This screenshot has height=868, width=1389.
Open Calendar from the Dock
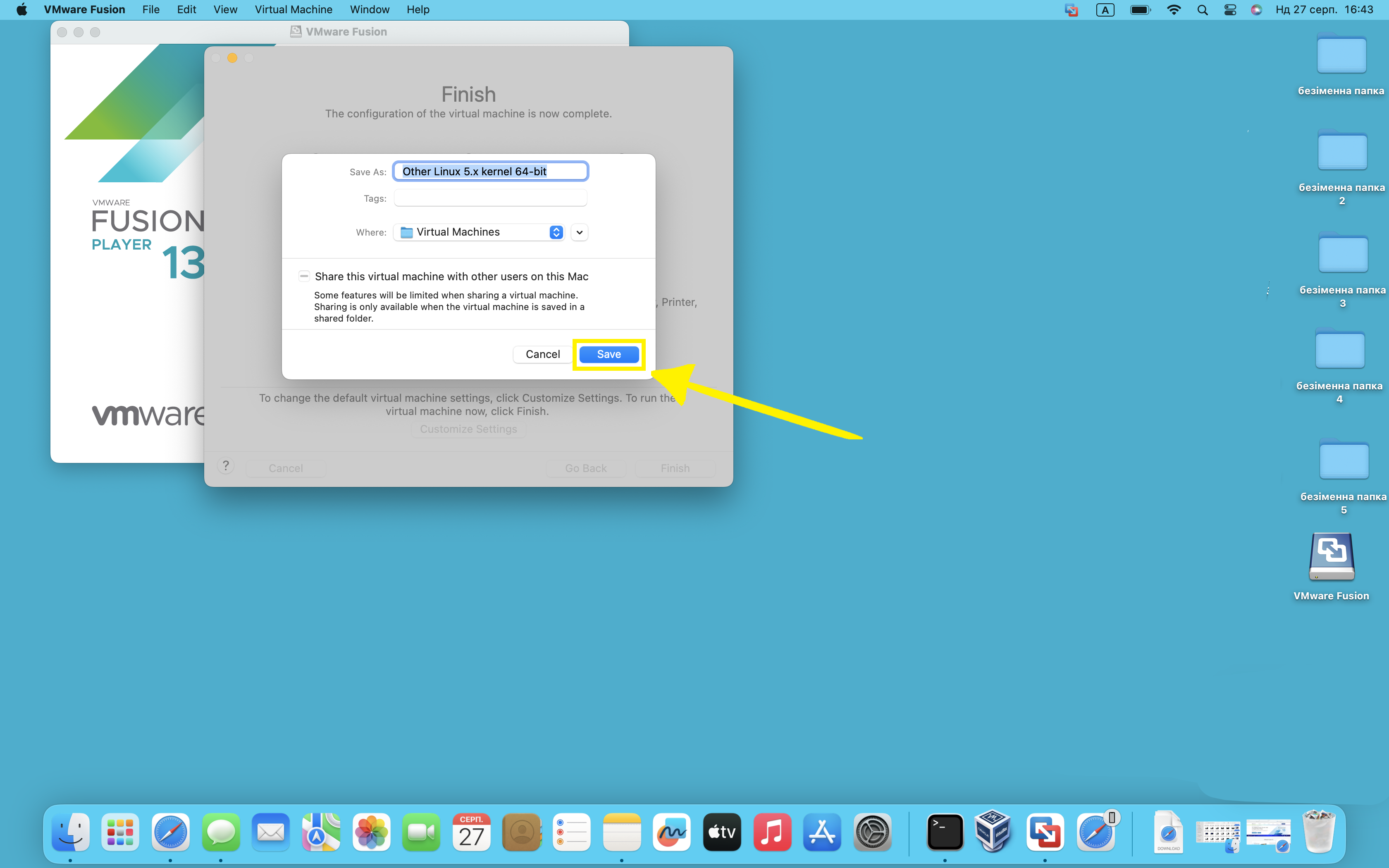(x=471, y=832)
